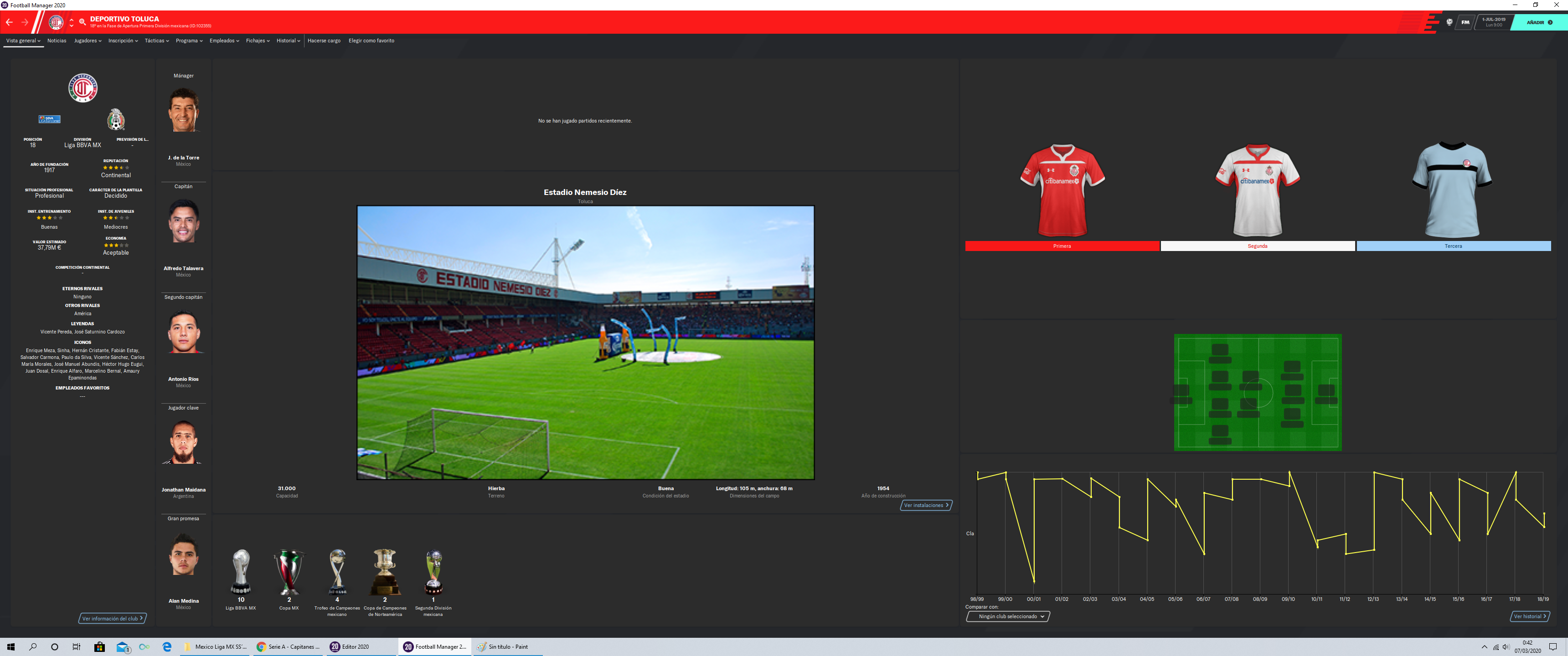Screen dimensions: 1568x656
Task: Click the Liga BBVA MX league logo
Action: click(49, 119)
